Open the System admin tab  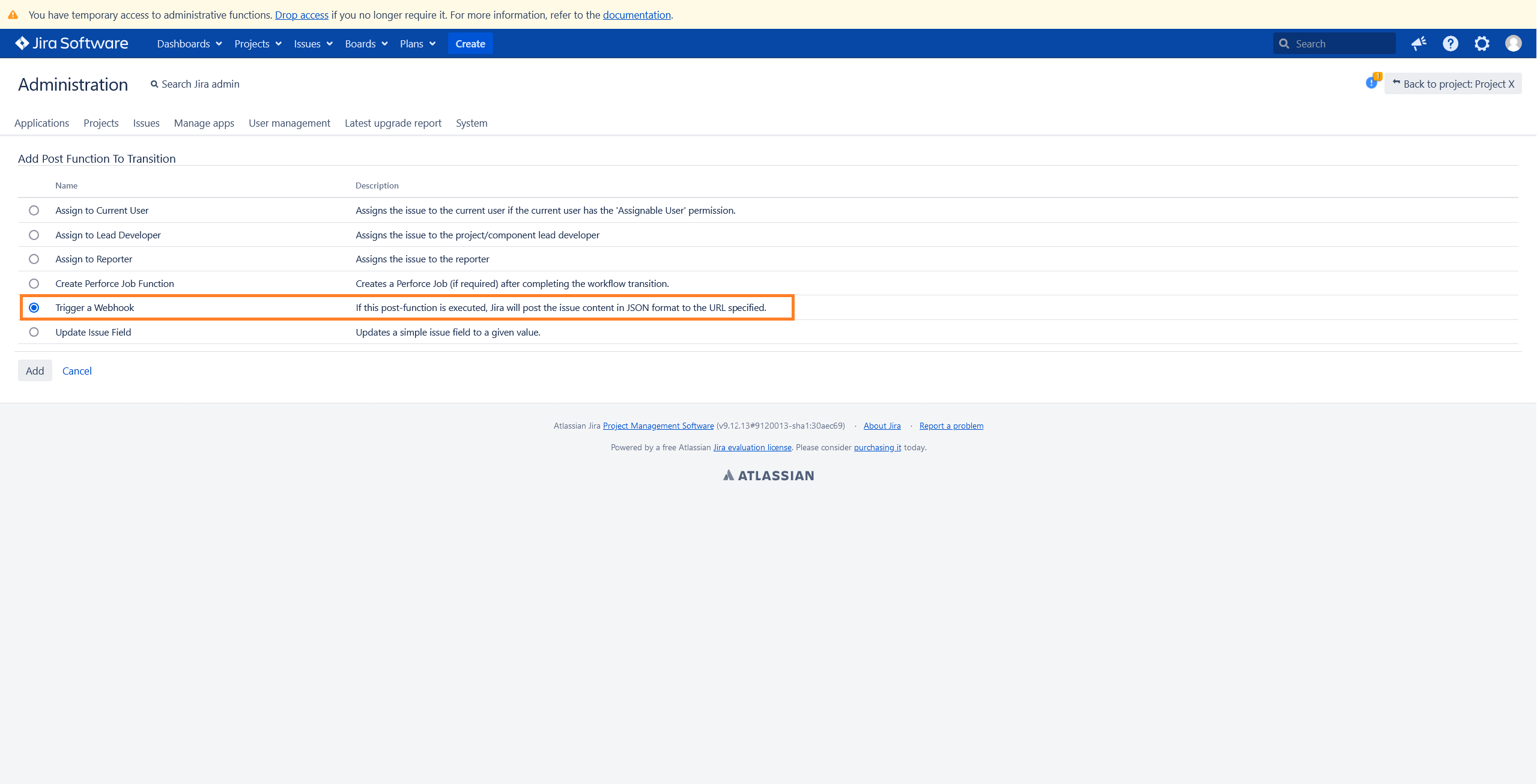click(471, 123)
